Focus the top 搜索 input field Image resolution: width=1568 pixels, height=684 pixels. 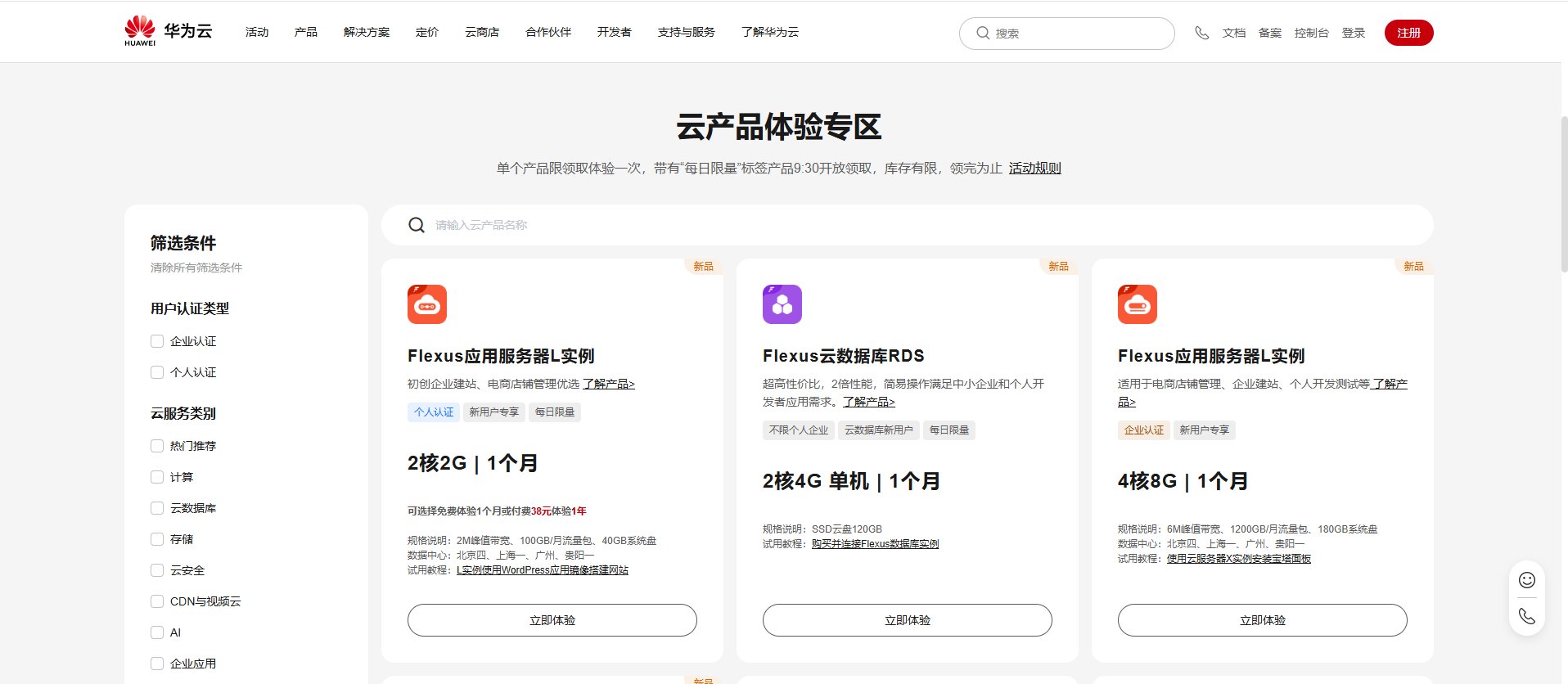pos(1067,34)
